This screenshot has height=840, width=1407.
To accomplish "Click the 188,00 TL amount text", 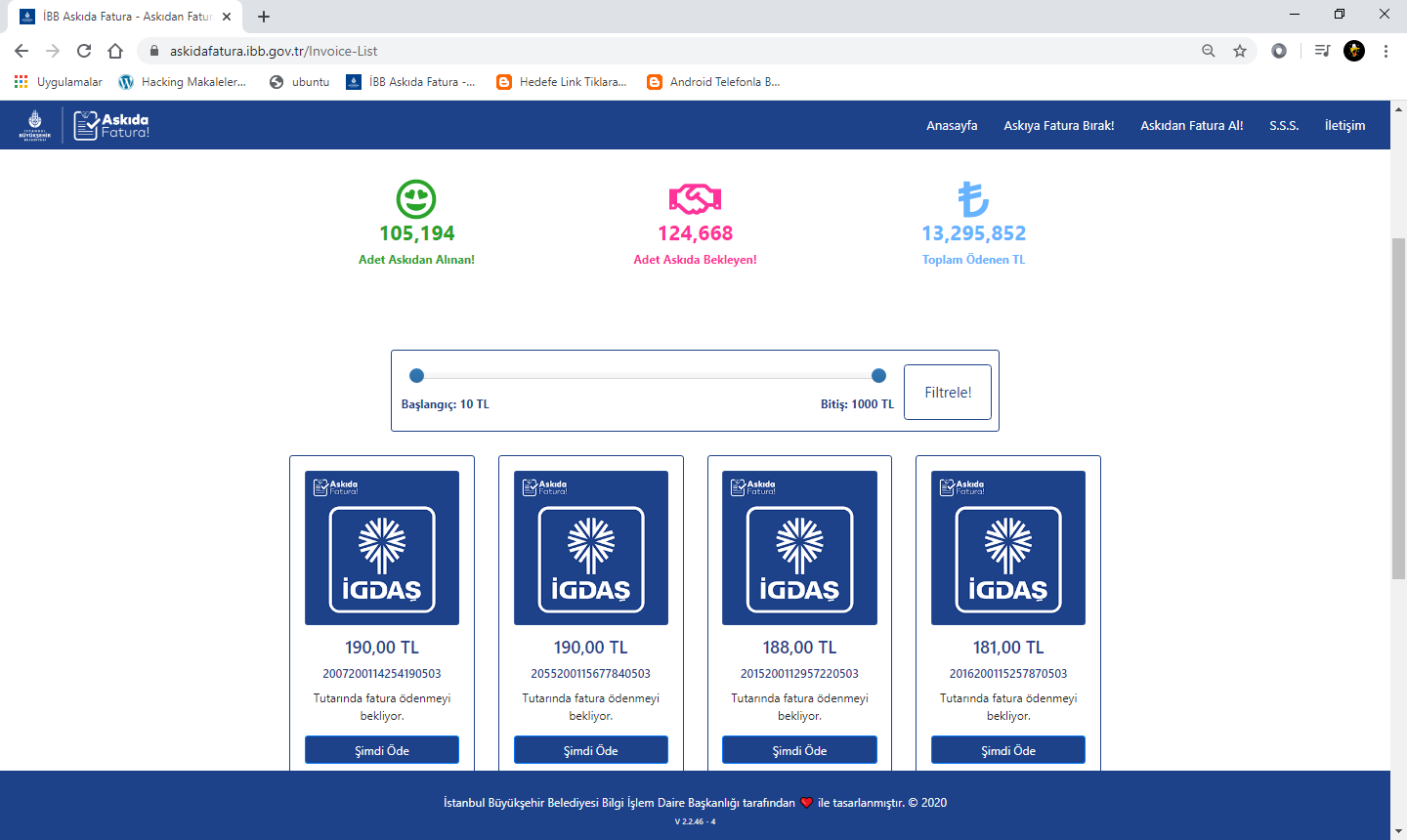I will [x=799, y=648].
